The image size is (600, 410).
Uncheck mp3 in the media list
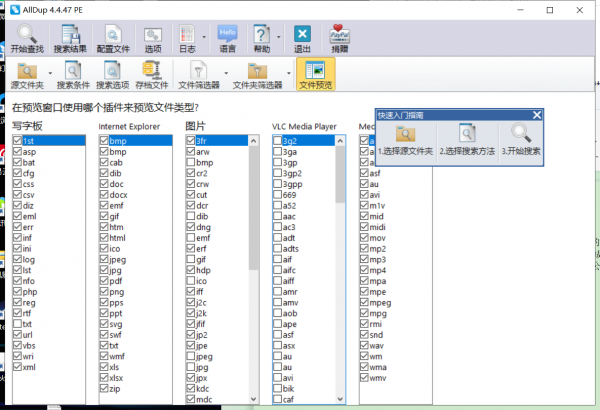pyautogui.click(x=364, y=259)
